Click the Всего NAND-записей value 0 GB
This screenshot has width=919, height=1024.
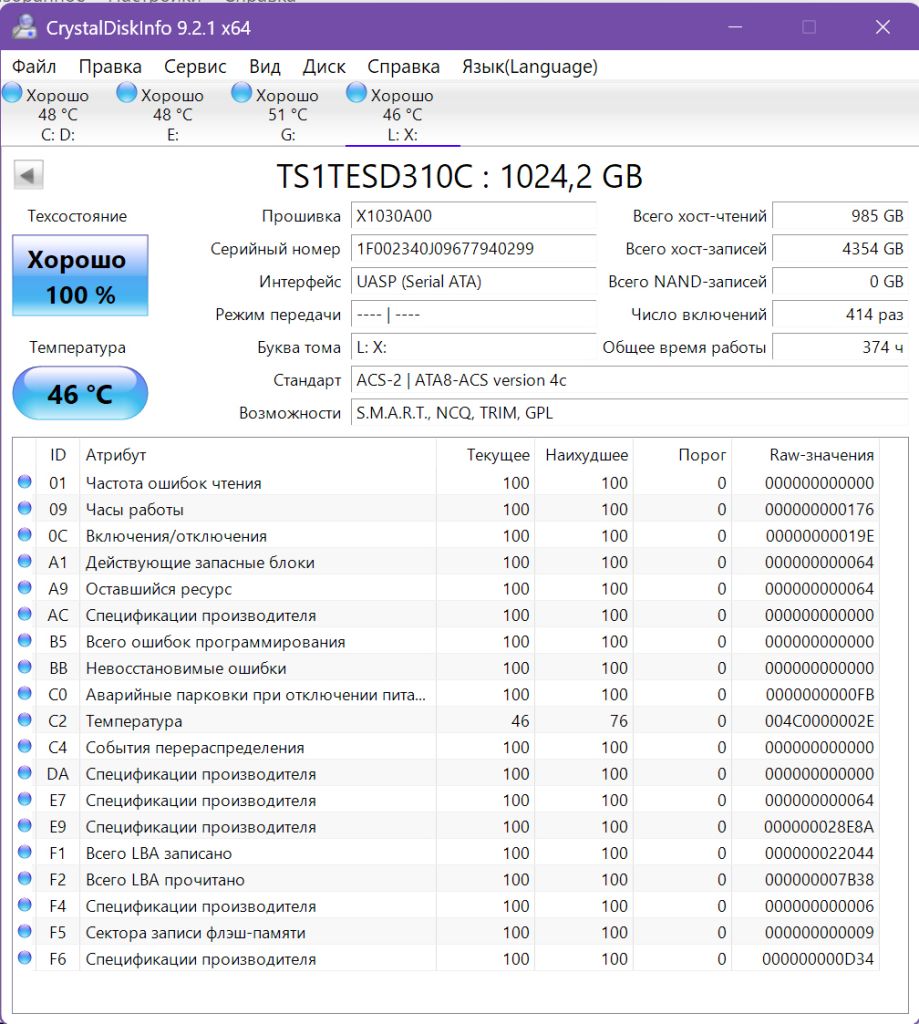click(x=840, y=281)
